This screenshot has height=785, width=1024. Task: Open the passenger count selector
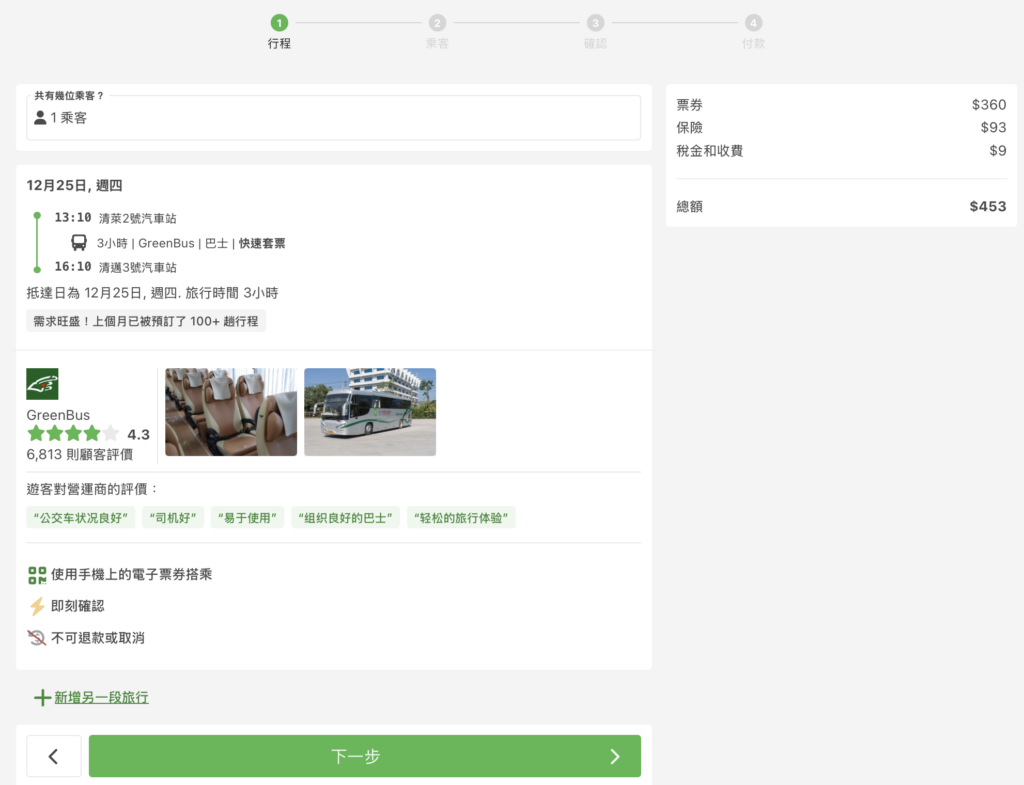(333, 117)
